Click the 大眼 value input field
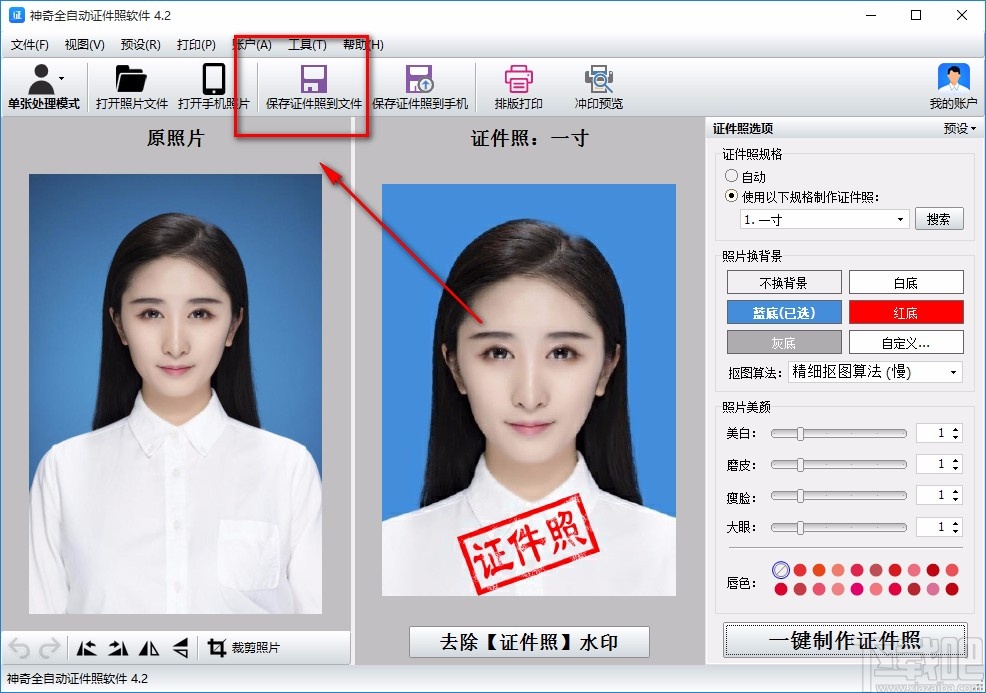This screenshot has width=986, height=693. pyautogui.click(x=933, y=527)
